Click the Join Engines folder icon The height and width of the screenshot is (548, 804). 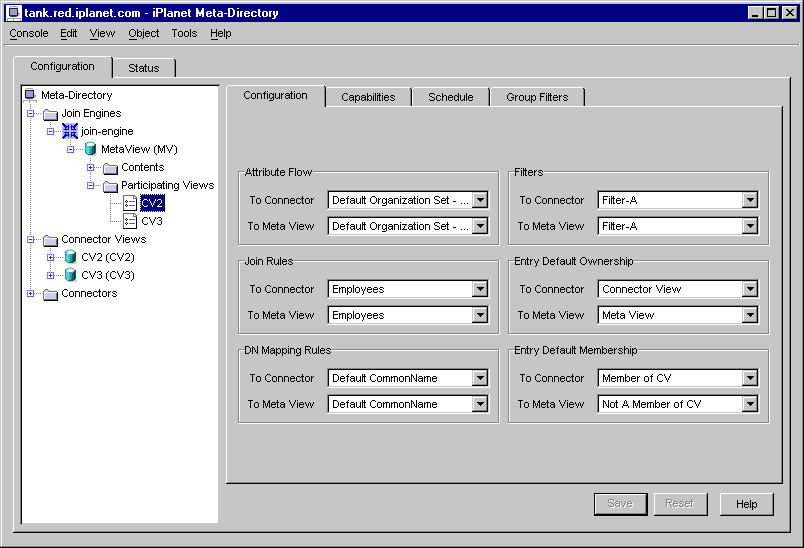point(50,114)
